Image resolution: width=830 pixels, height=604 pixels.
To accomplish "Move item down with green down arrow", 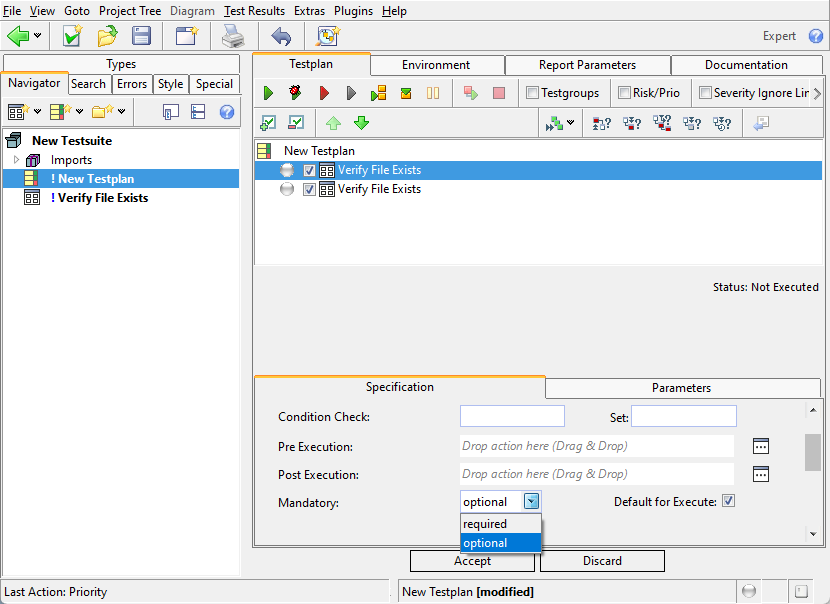I will click(x=361, y=123).
